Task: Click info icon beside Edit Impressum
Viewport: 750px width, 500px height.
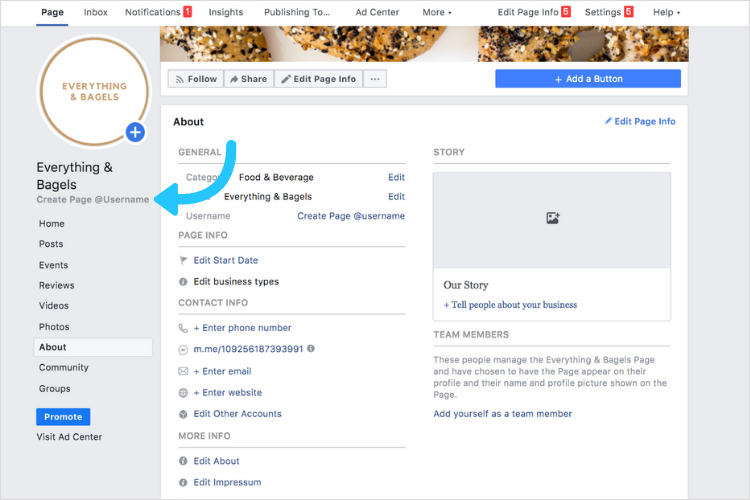Action: (183, 482)
